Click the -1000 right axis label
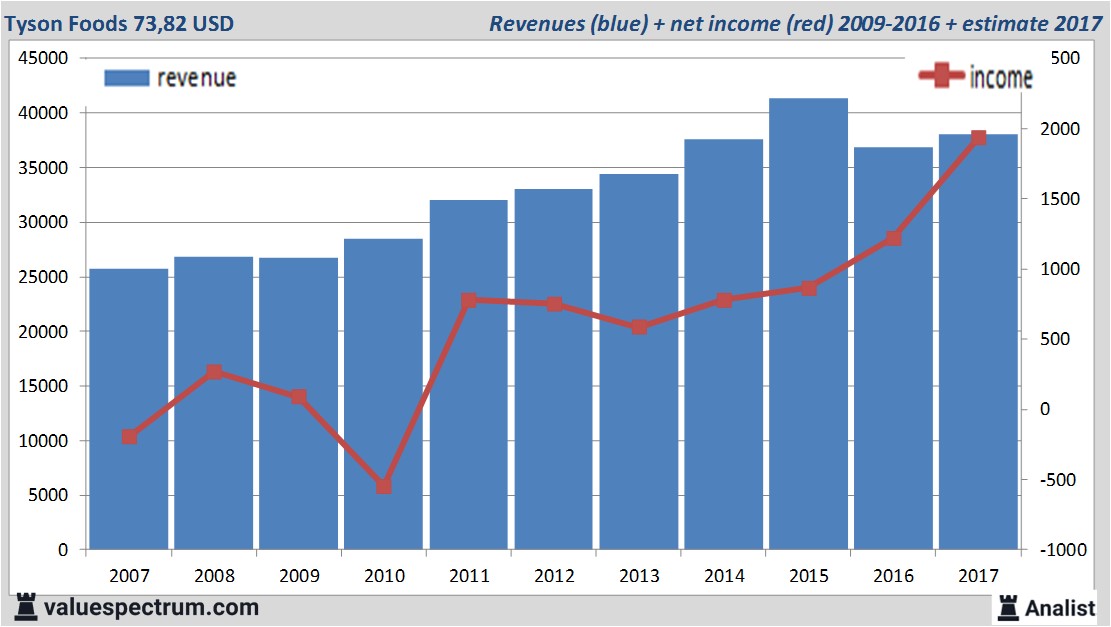This screenshot has height=627, width=1111. pyautogui.click(x=1063, y=550)
